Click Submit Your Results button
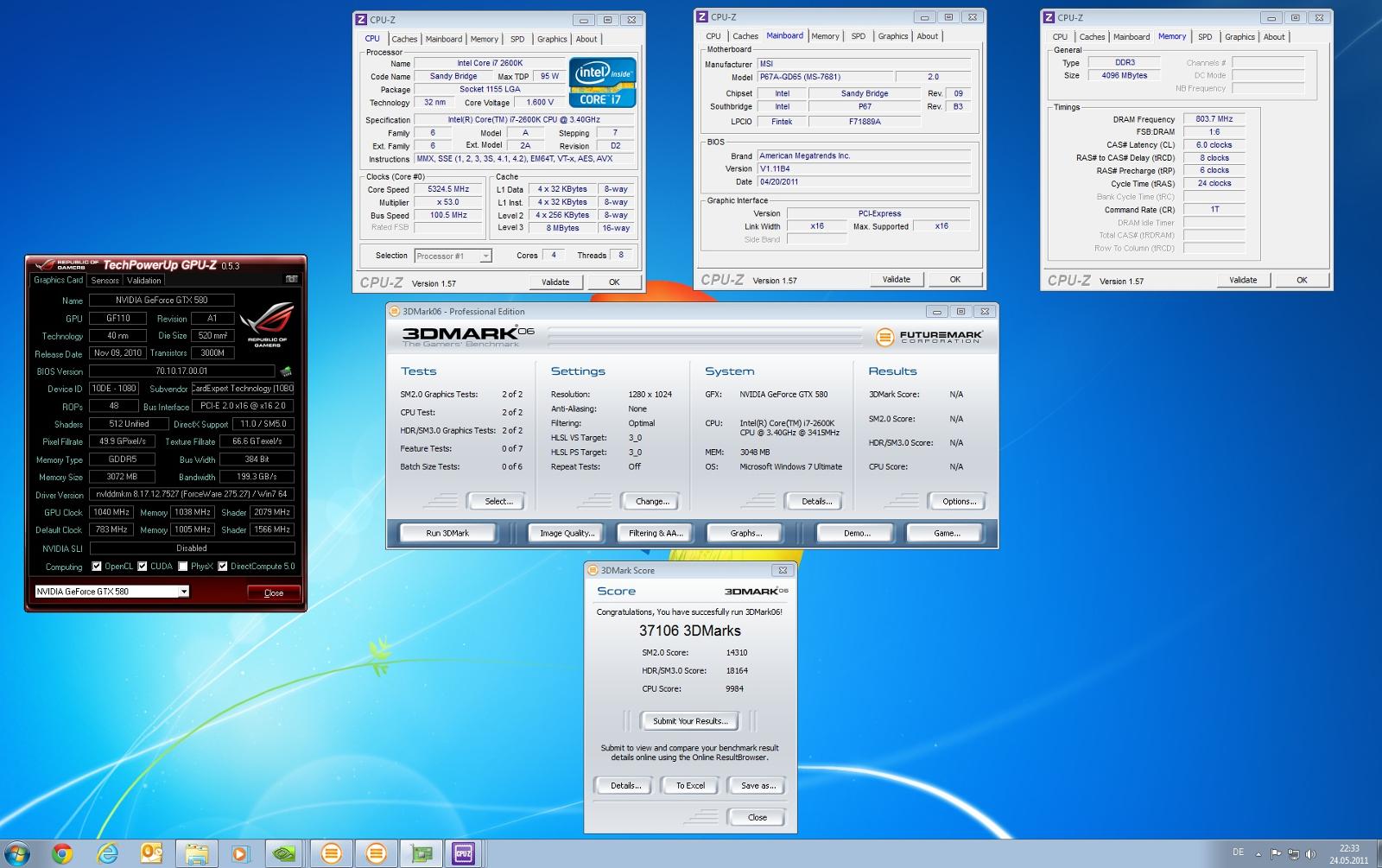The width and height of the screenshot is (1382, 868). pos(690,721)
